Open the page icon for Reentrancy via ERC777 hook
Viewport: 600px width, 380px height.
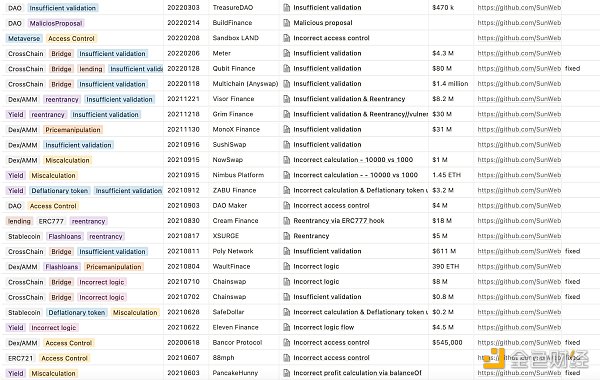click(286, 220)
